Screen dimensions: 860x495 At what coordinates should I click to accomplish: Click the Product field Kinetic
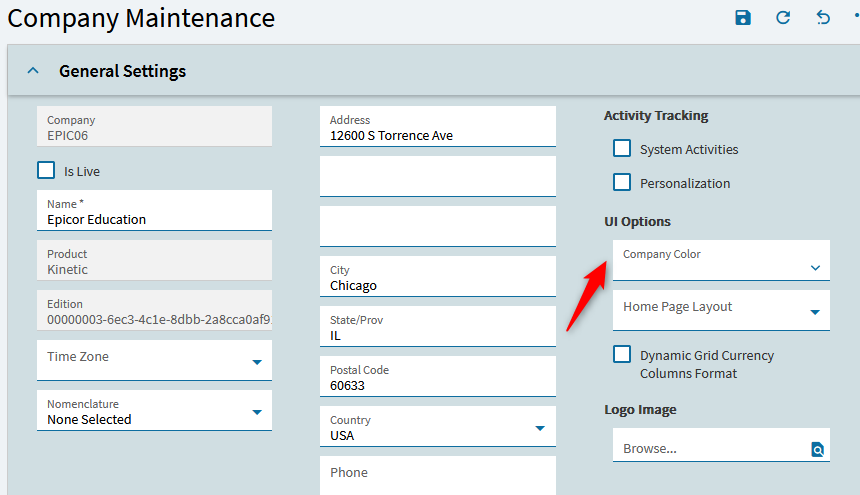(x=154, y=260)
